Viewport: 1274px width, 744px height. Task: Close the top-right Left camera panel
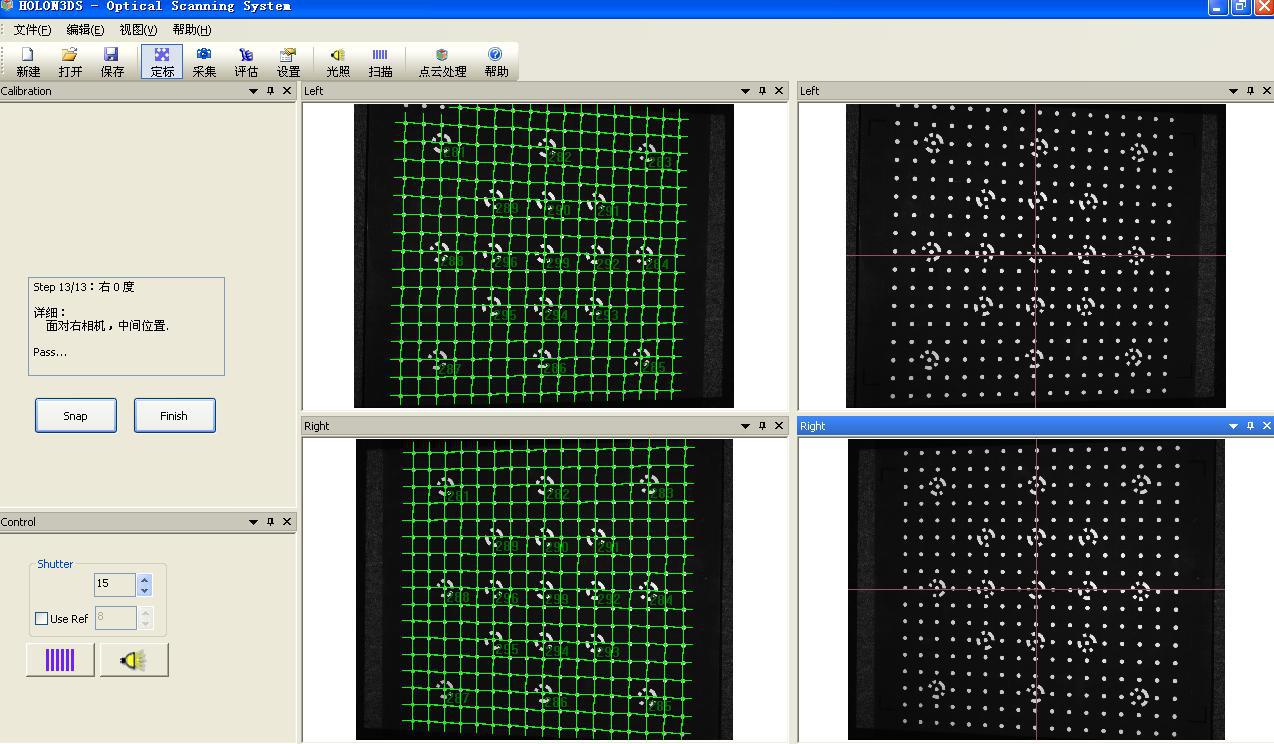click(x=1267, y=91)
